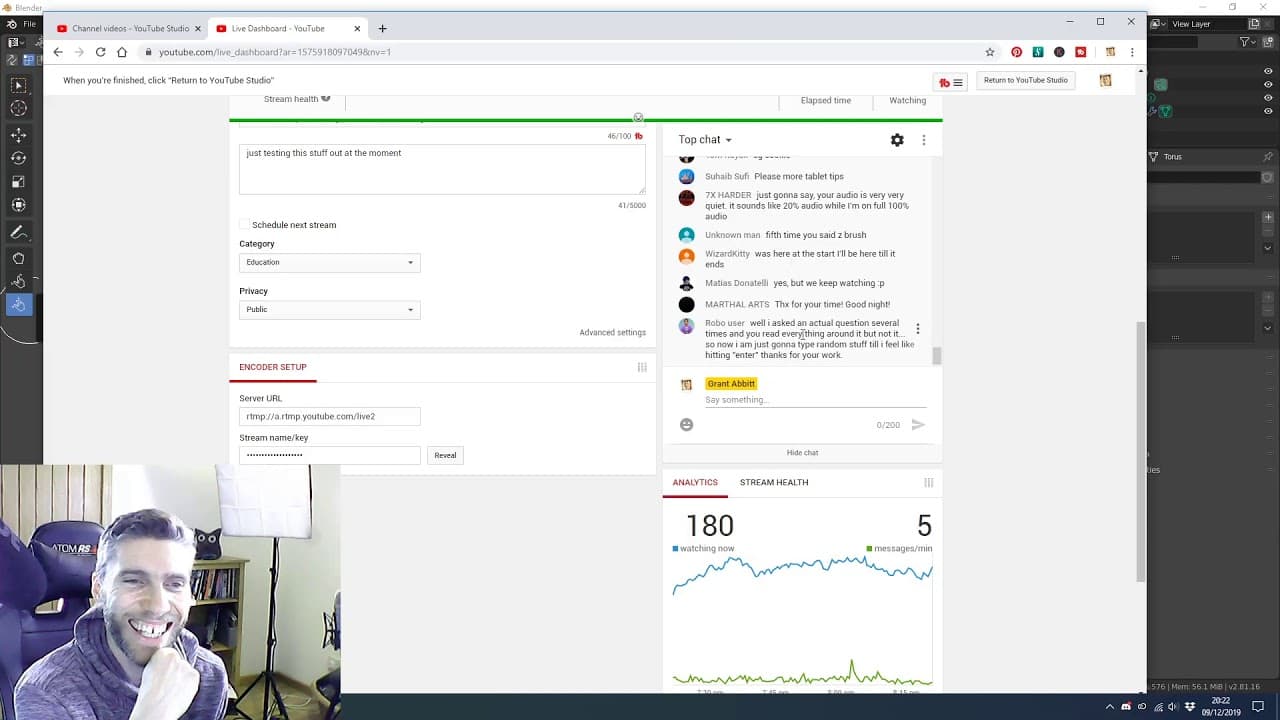The image size is (1280, 720).
Task: Reveal the stream key
Action: 445,455
